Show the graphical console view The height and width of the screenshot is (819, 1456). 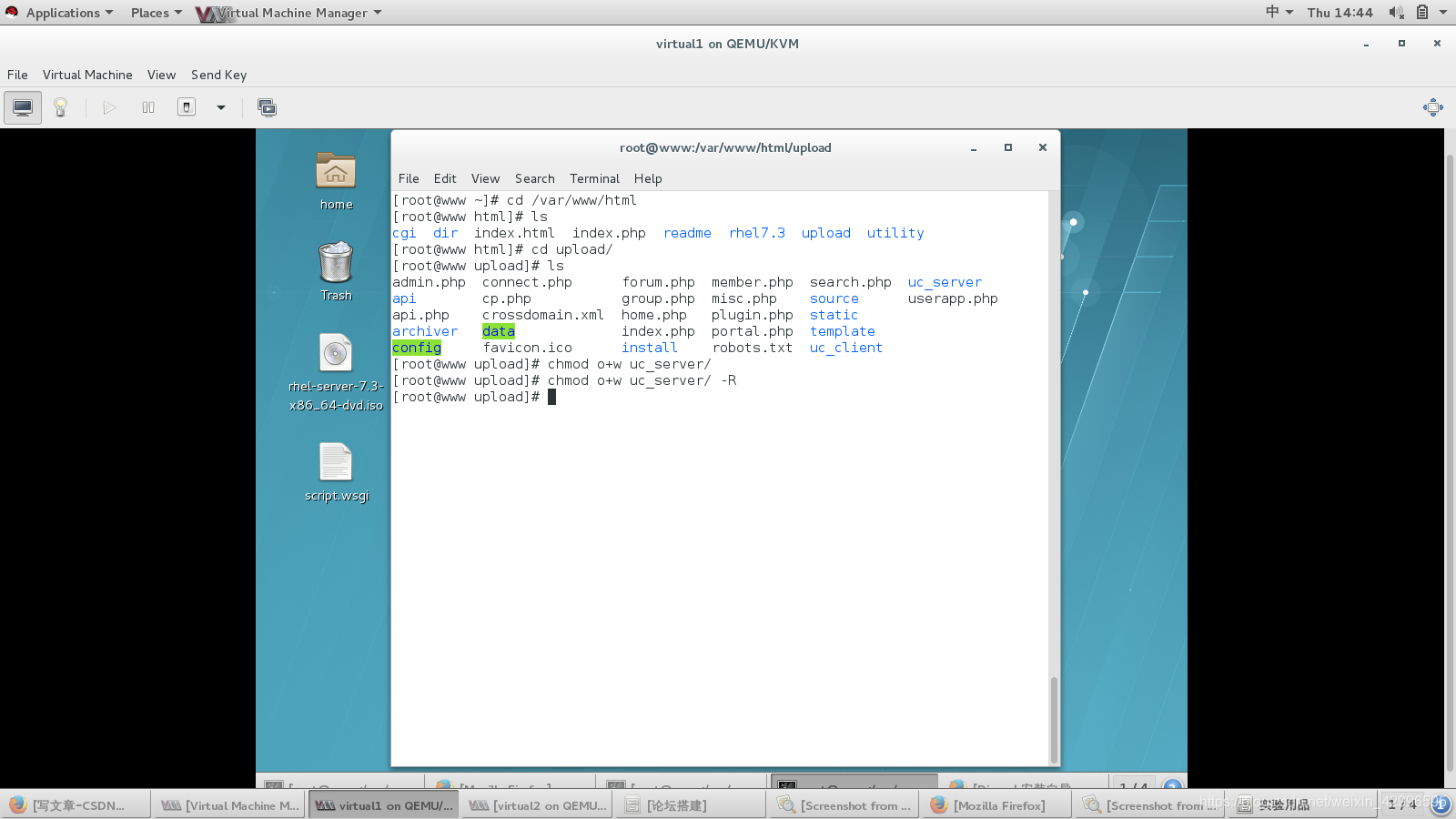[x=23, y=107]
